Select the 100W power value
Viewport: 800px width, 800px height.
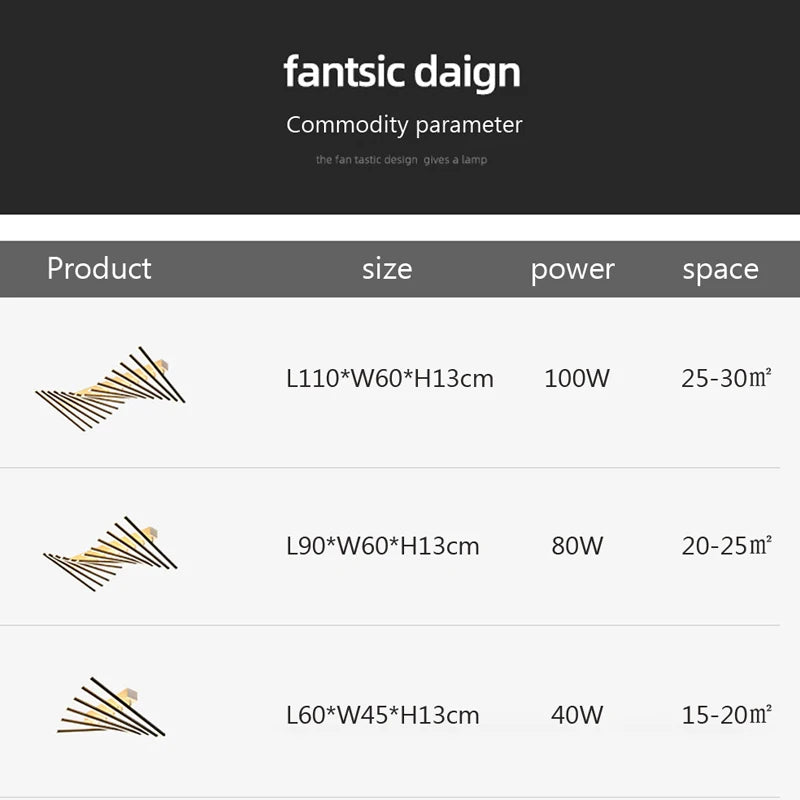577,379
